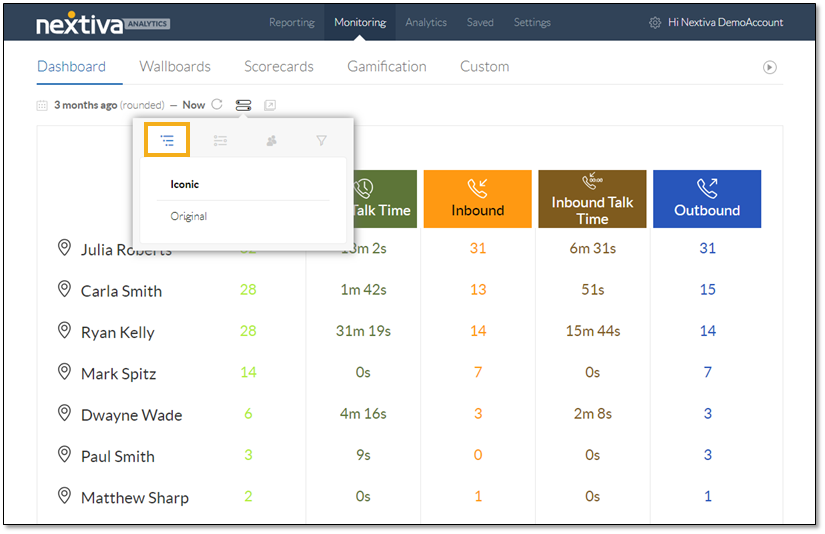The height and width of the screenshot is (534, 825).
Task: Click Carla Smith inbound count 13
Action: click(x=478, y=289)
